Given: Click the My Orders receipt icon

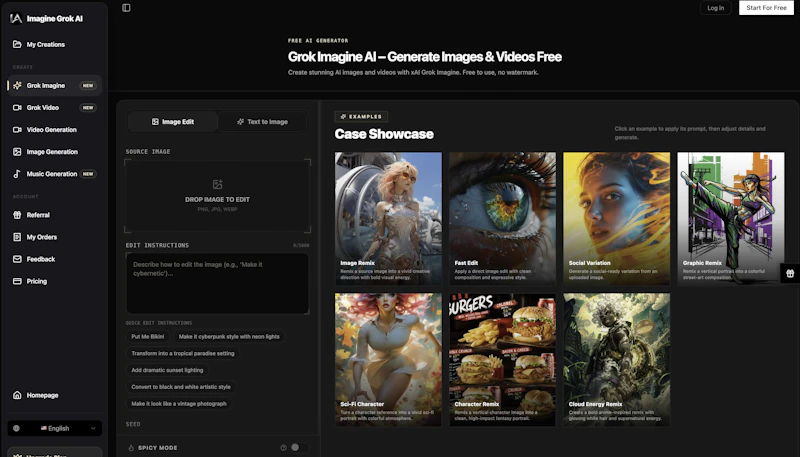Looking at the screenshot, I should [17, 237].
